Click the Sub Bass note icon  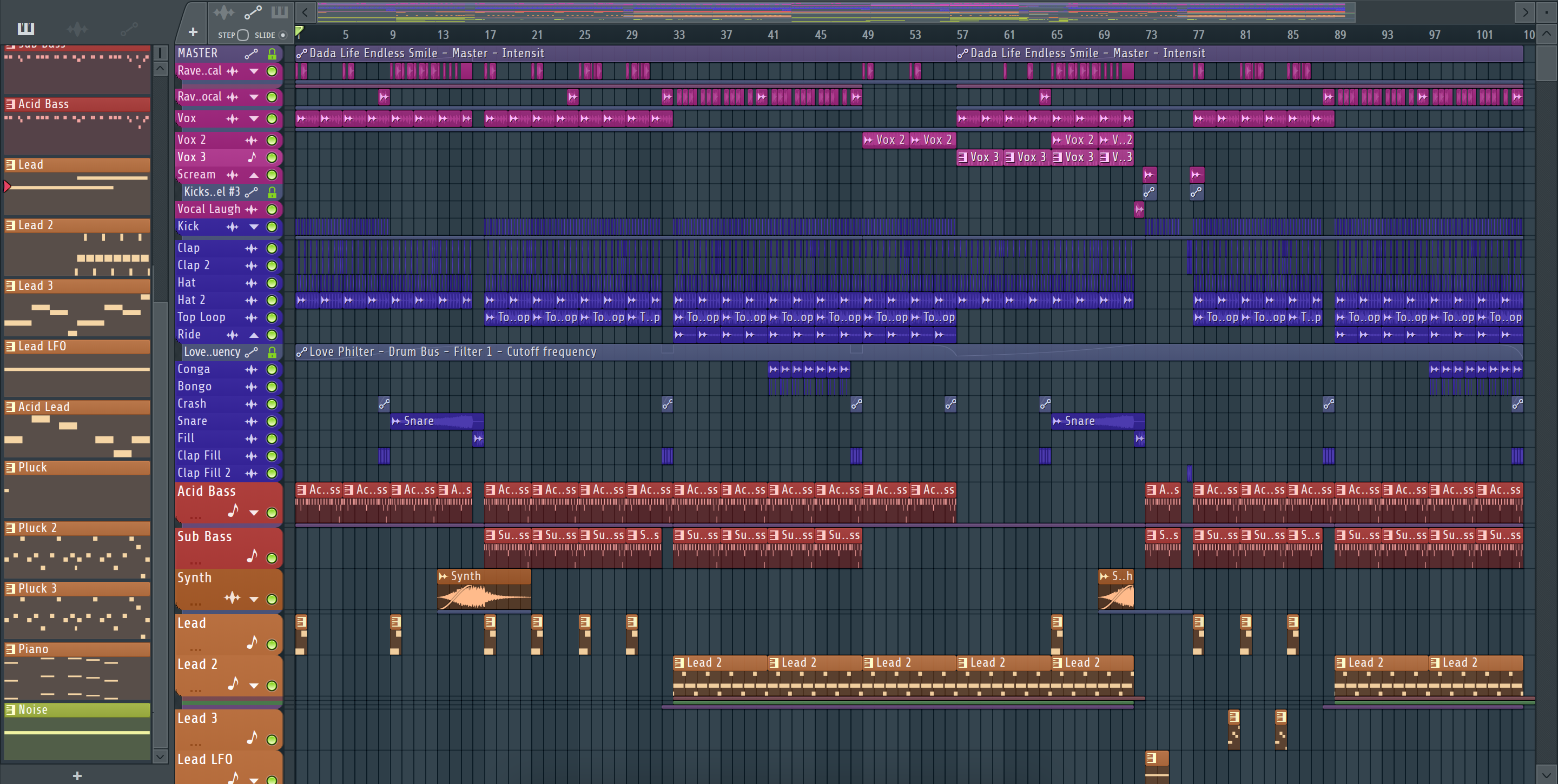[252, 555]
